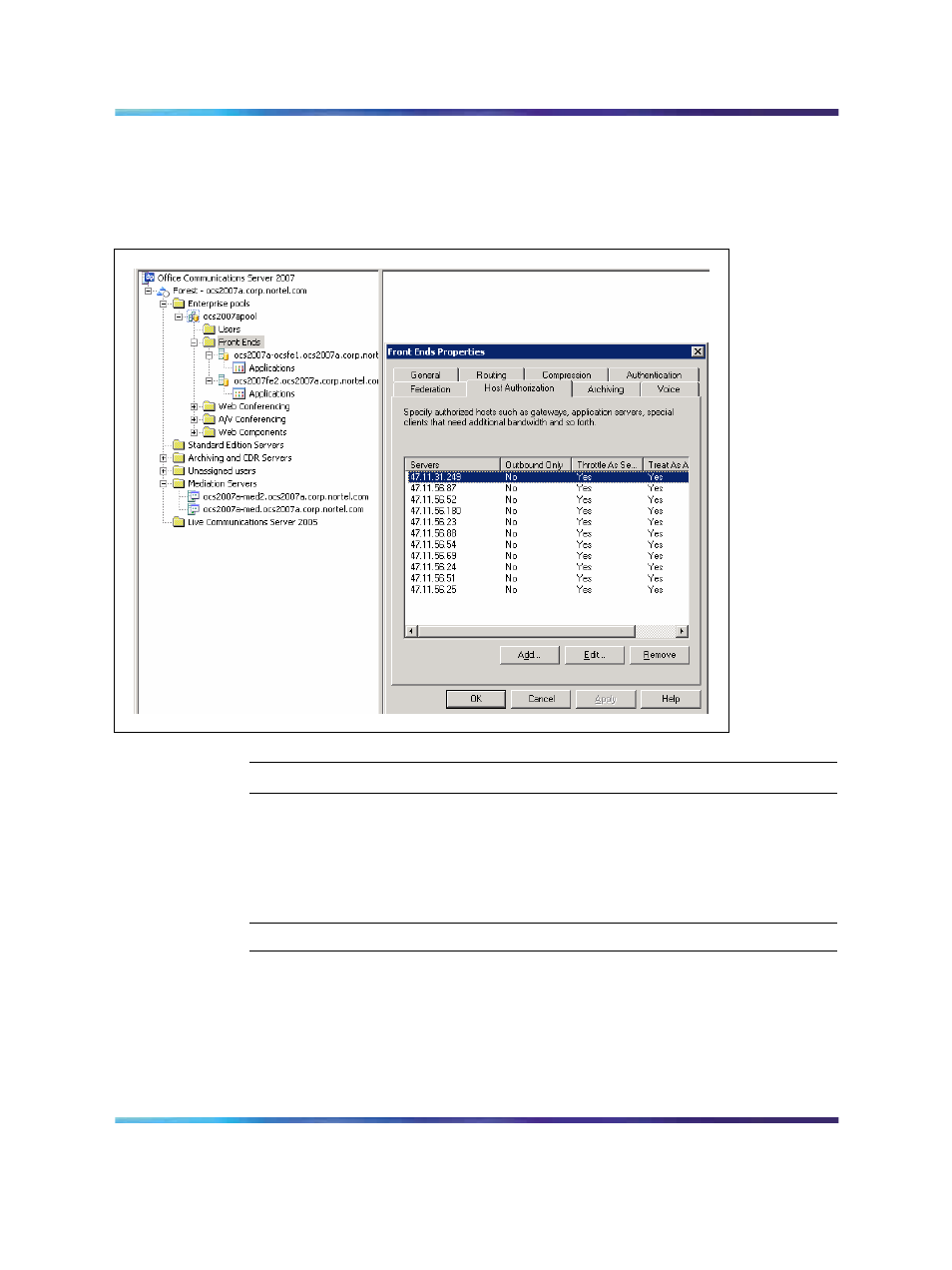Click the ocs2007a-ocsfe1 server icon

pyautogui.click(x=225, y=355)
